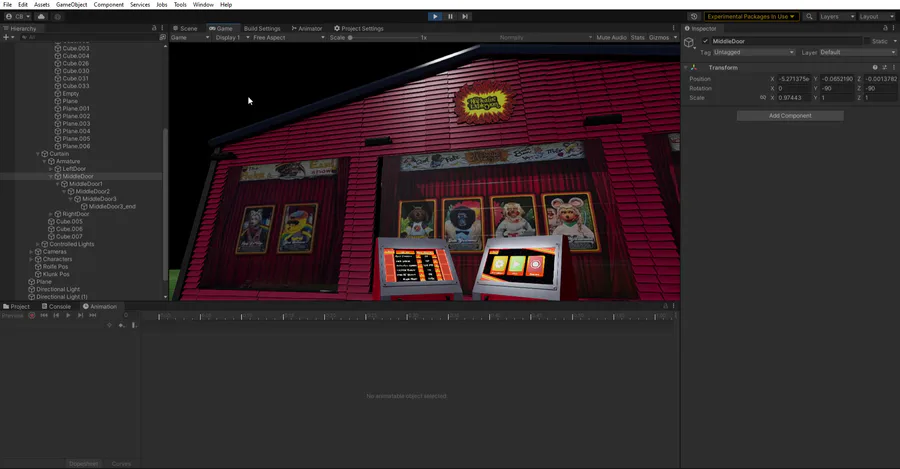Click the Add Component button
The image size is (900, 469).
click(790, 116)
